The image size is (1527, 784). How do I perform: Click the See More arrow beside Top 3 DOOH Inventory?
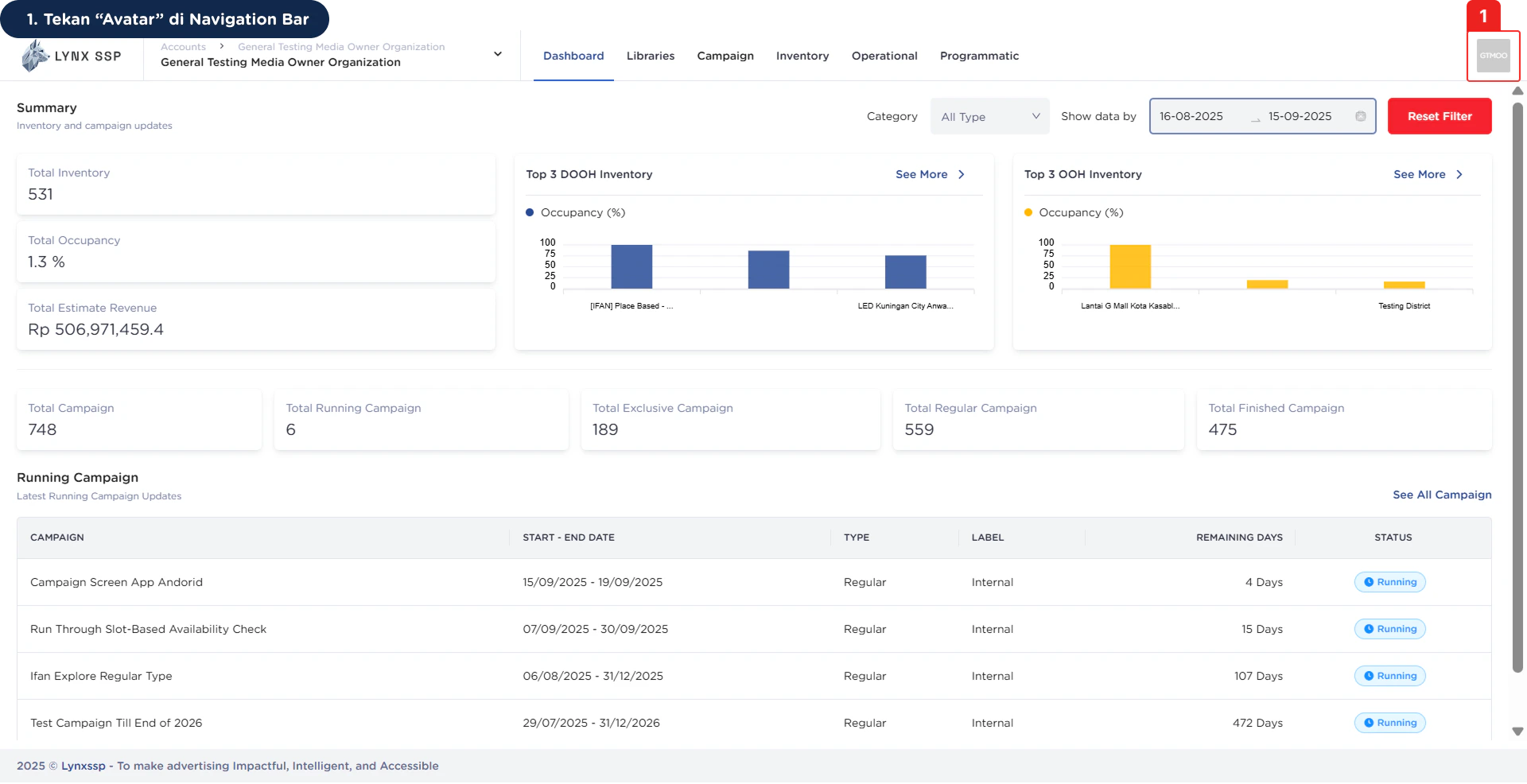(x=961, y=174)
